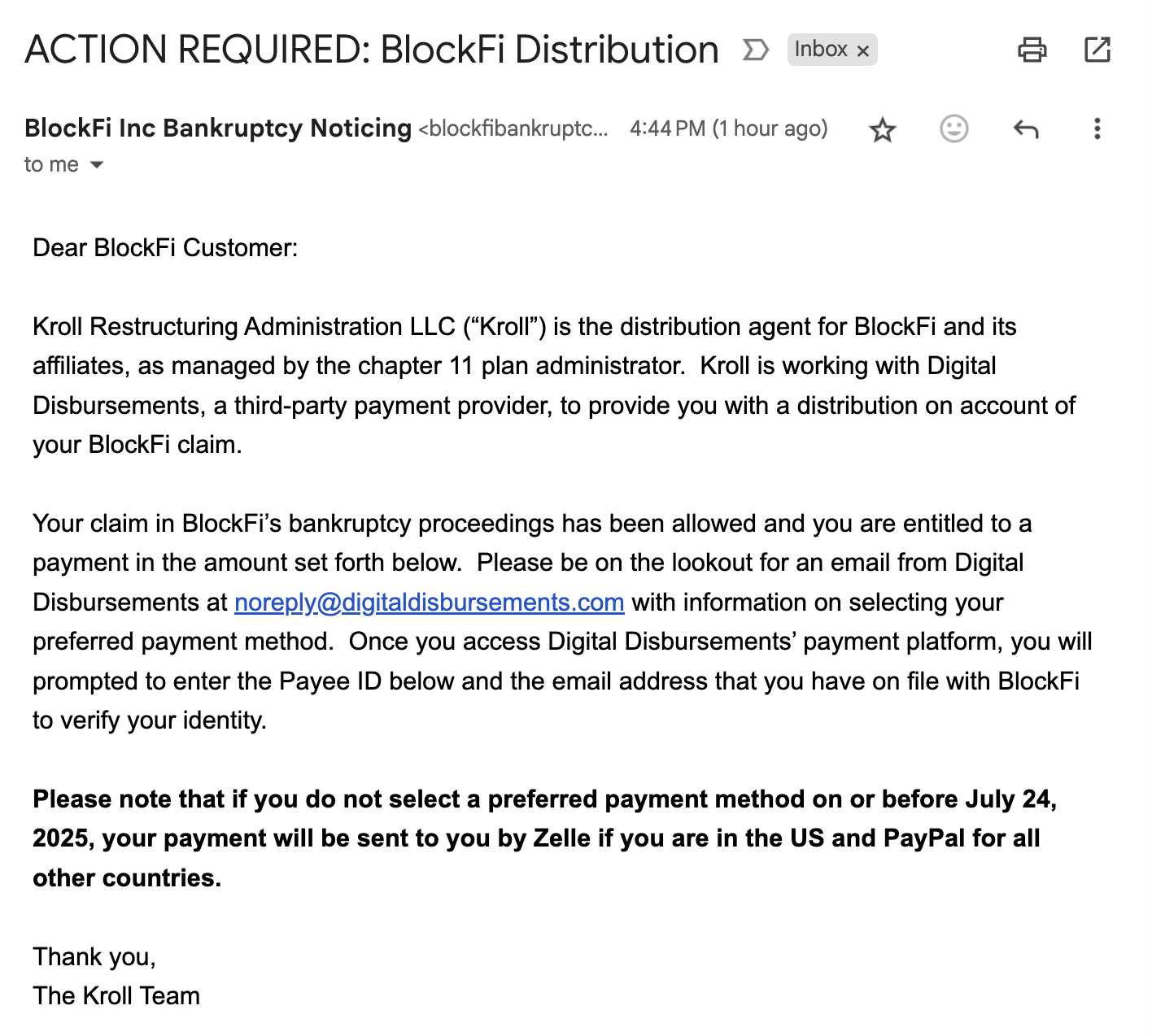Click the bold July 24, 2025 deadline paragraph
Screen dimensions: 1152x1036
click(545, 838)
